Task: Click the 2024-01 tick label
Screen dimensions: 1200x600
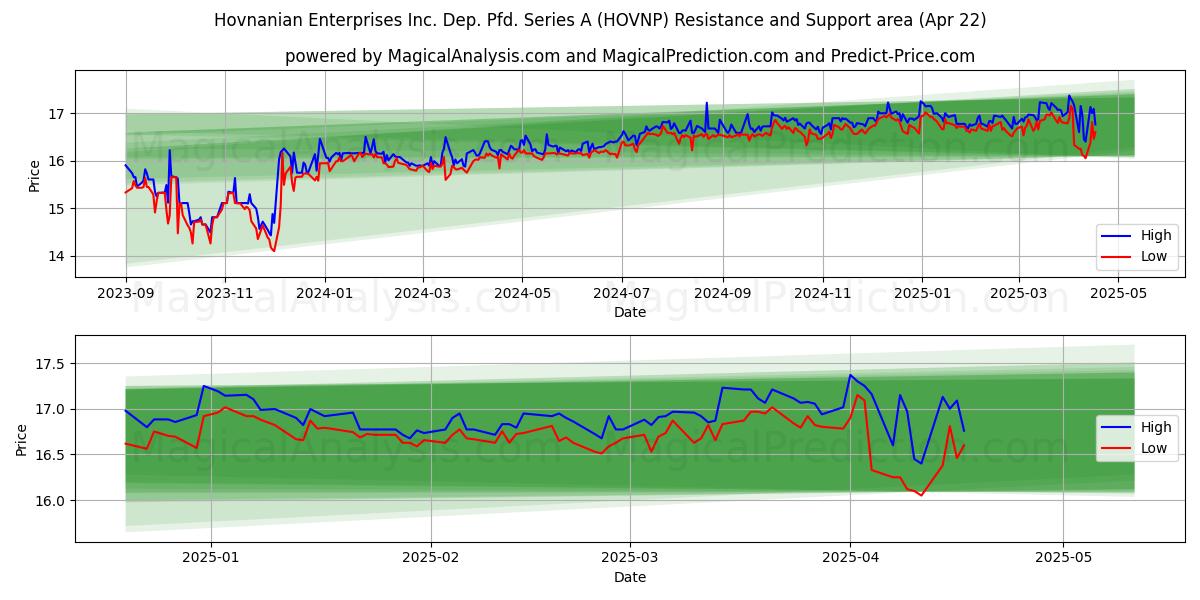Action: [x=324, y=293]
